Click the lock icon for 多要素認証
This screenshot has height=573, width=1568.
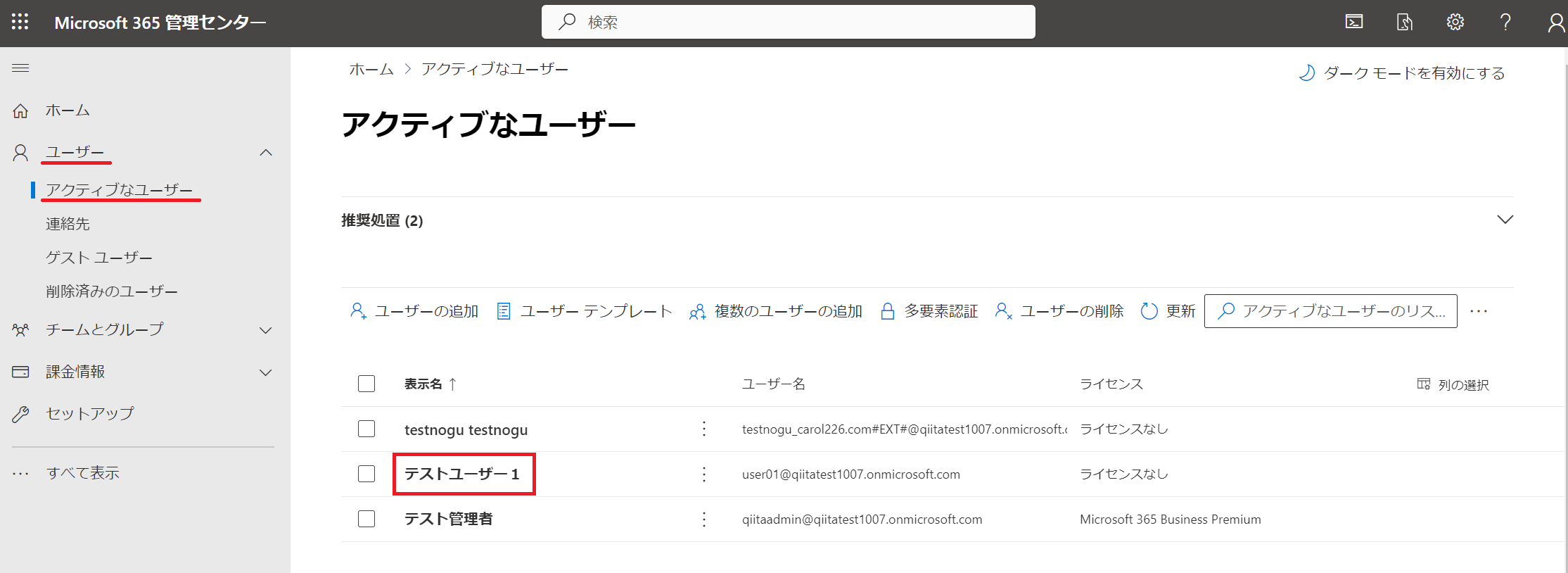(888, 311)
